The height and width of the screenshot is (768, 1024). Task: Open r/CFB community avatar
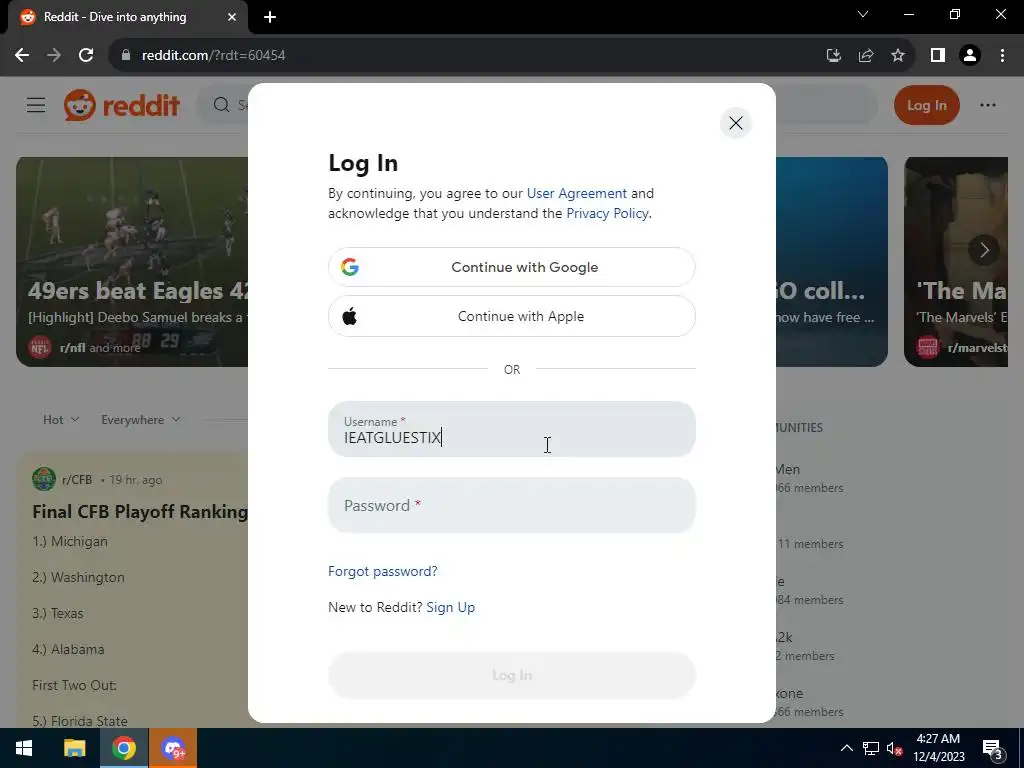coord(44,479)
